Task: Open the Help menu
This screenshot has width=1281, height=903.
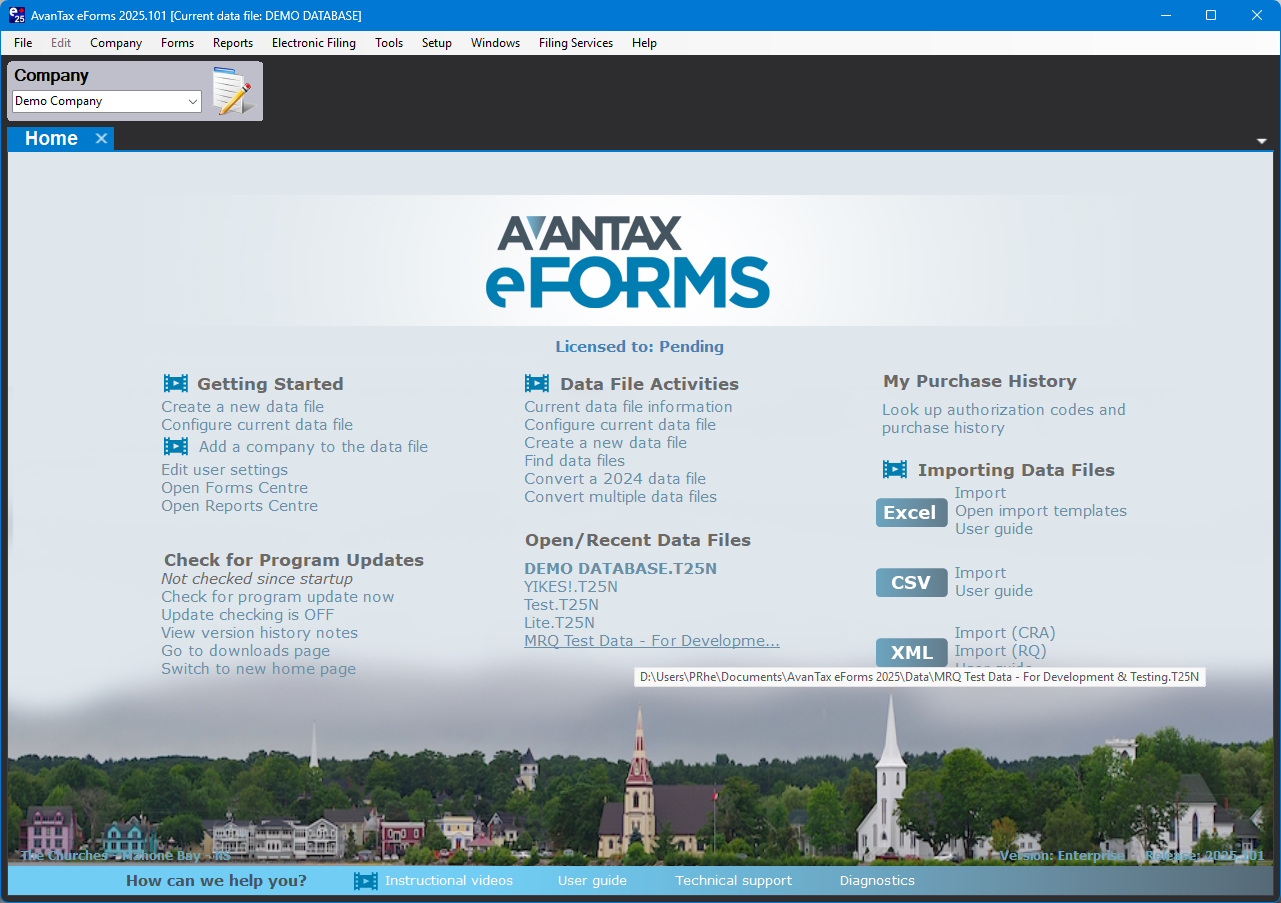Action: coord(644,43)
